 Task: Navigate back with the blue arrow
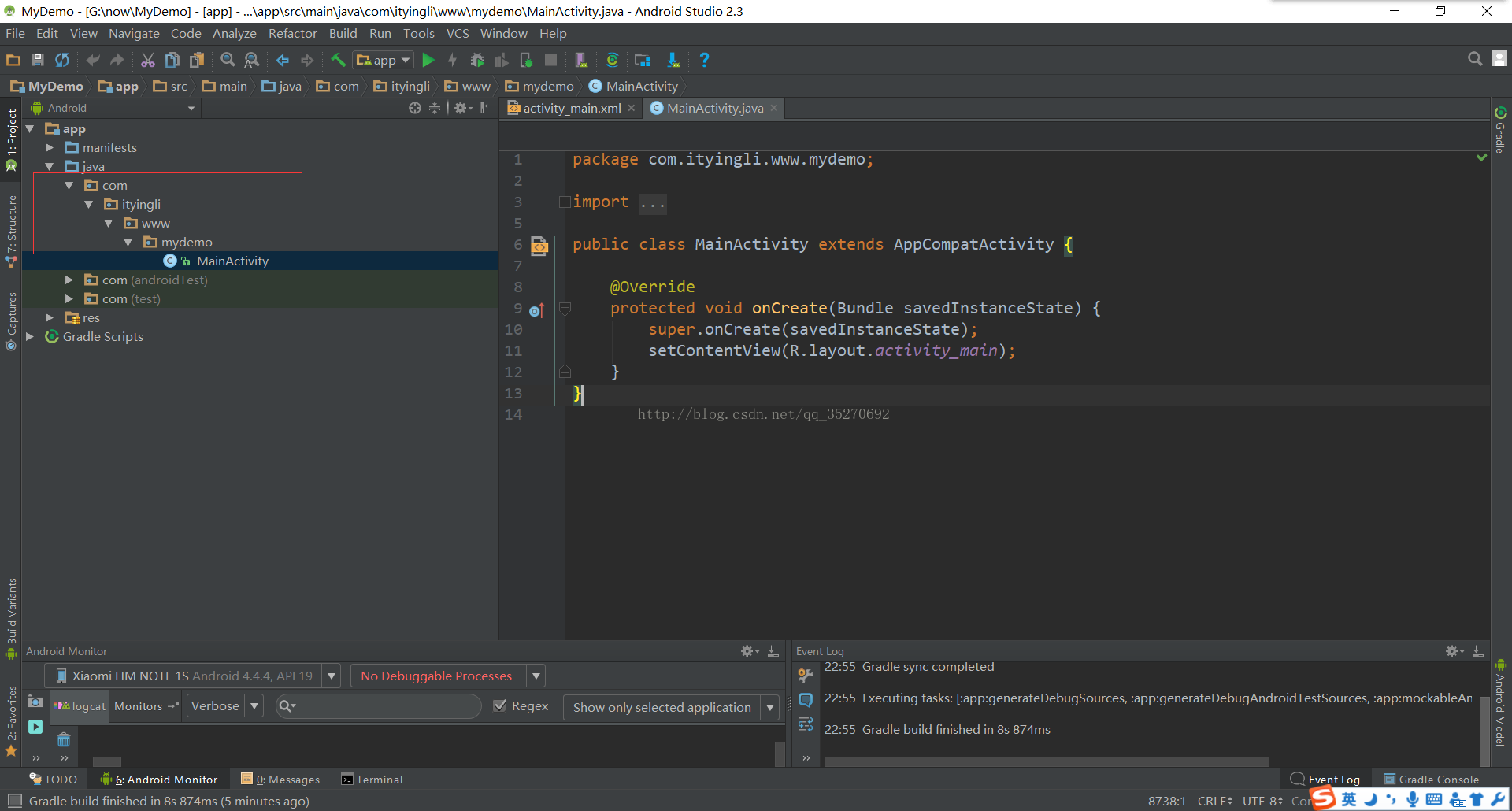(x=283, y=60)
